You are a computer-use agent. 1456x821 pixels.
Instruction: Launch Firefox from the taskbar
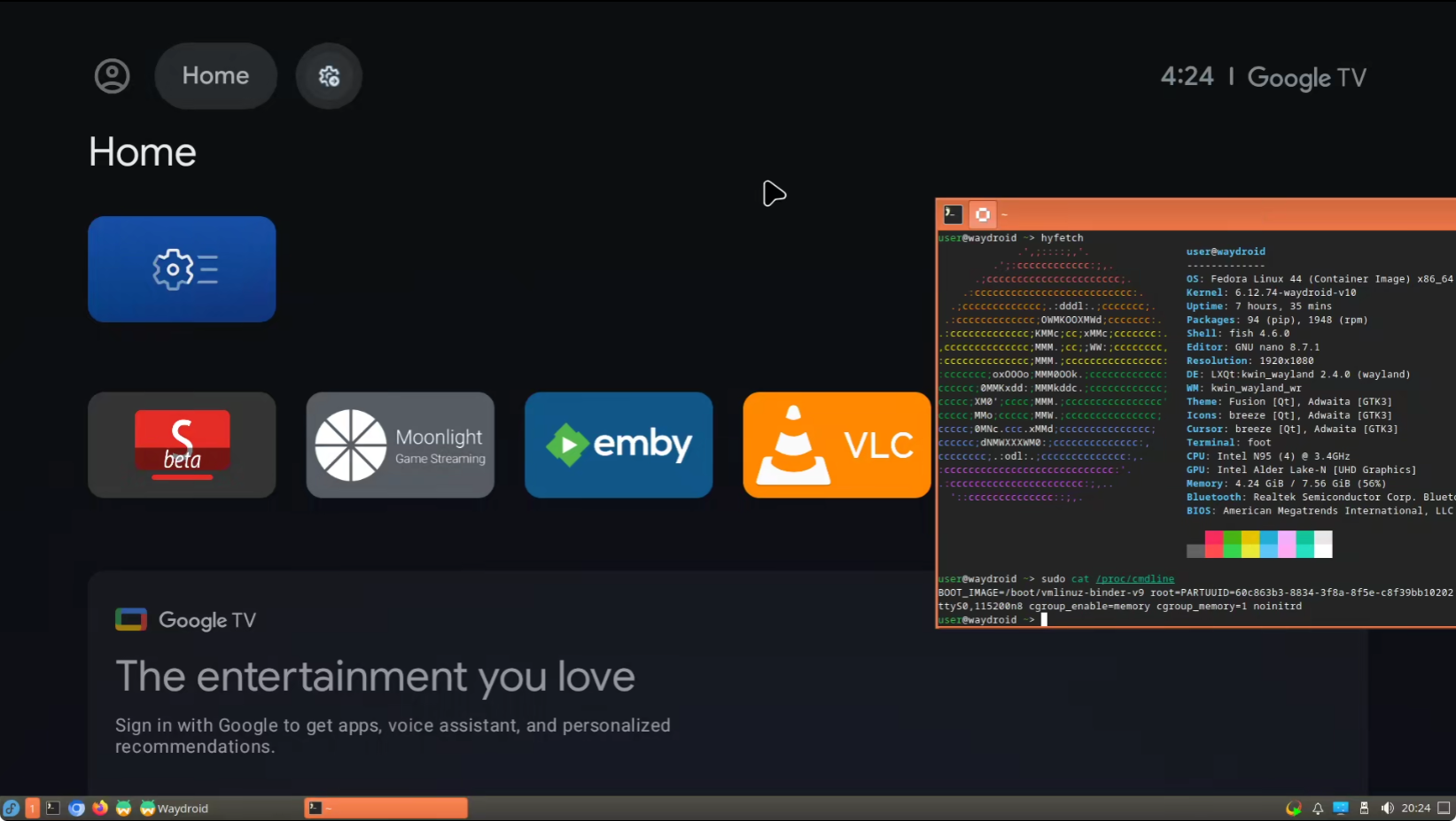(100, 808)
